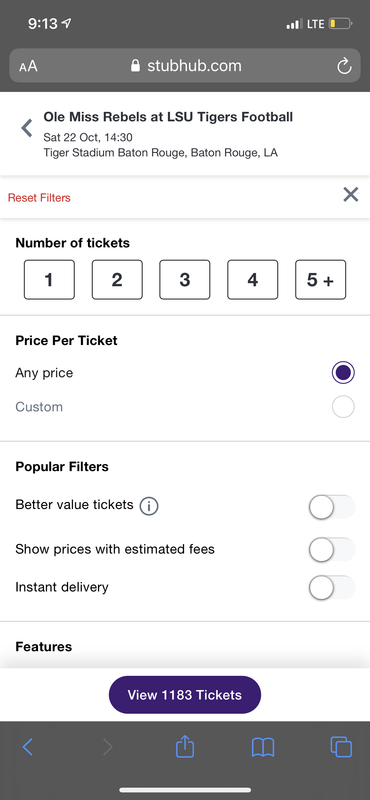Screen dimensions: 370x800
Task: Enable Better value tickets toggle
Action: point(332,507)
